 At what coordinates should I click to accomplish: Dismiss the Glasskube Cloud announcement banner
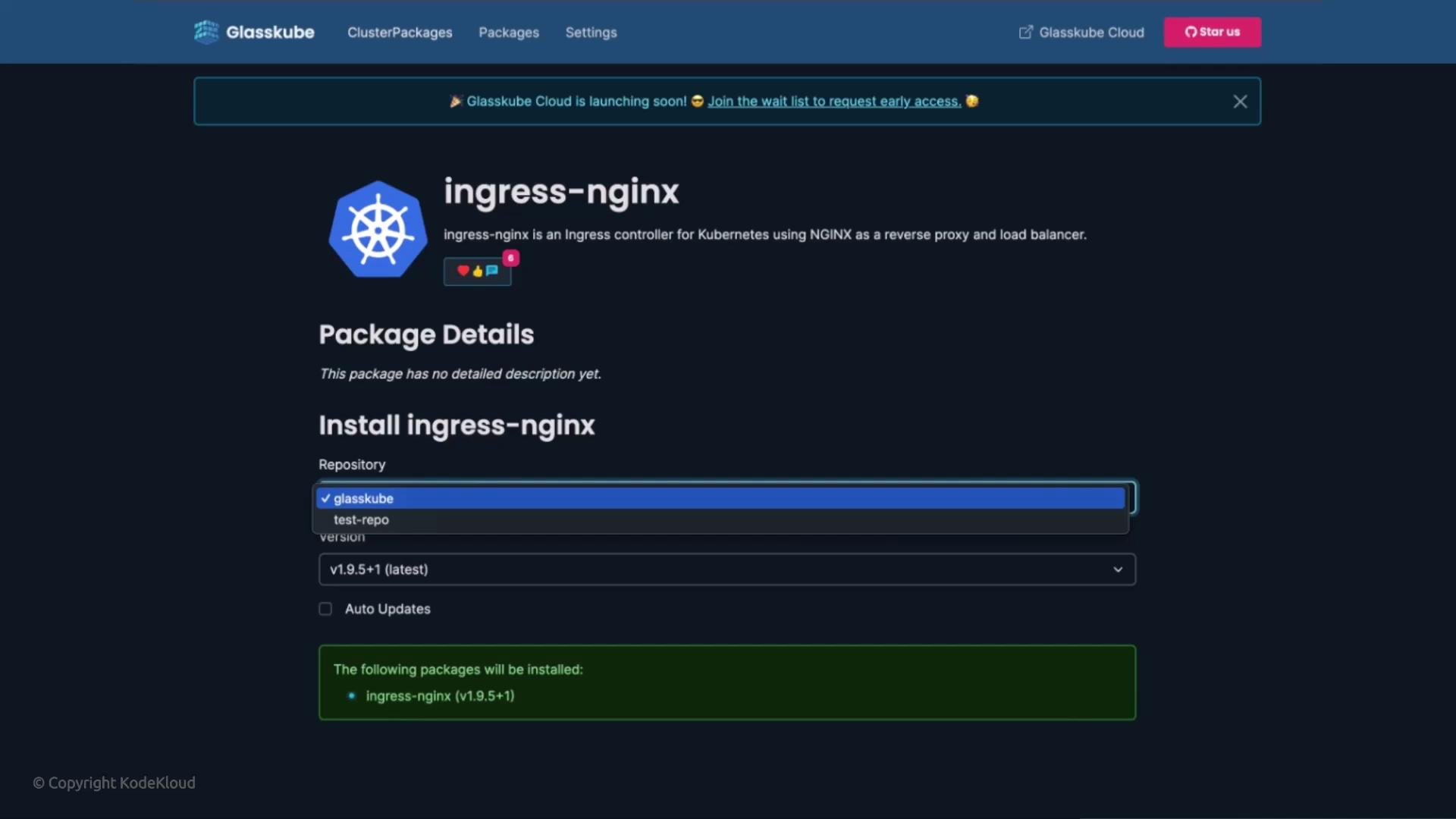click(x=1240, y=102)
